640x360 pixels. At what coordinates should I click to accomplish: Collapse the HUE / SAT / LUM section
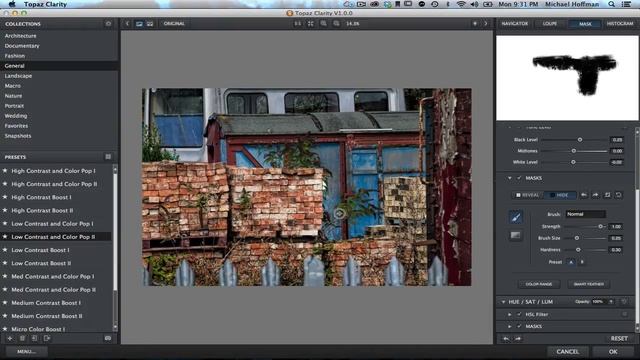(x=503, y=302)
